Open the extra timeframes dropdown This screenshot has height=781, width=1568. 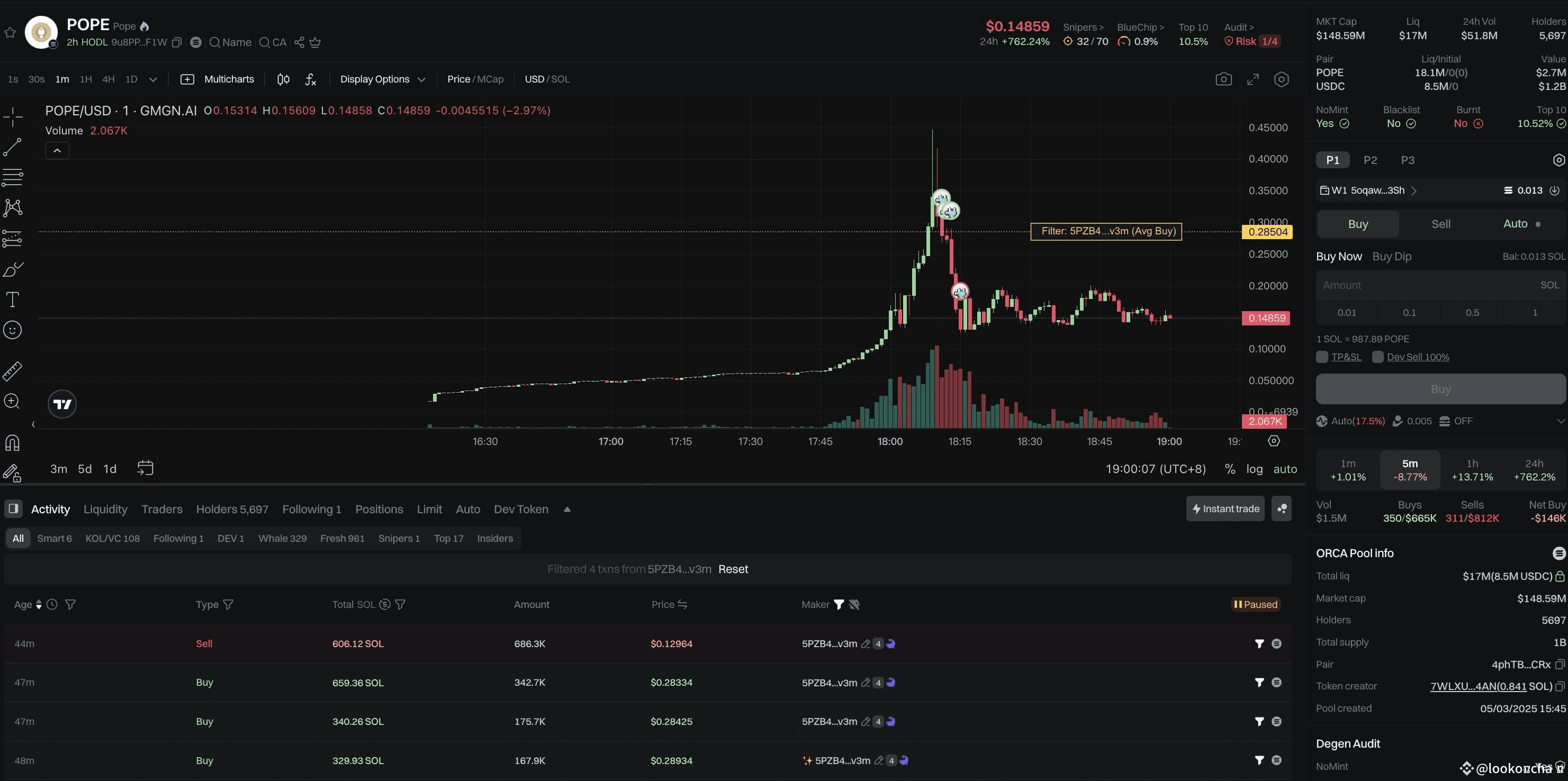tap(153, 80)
